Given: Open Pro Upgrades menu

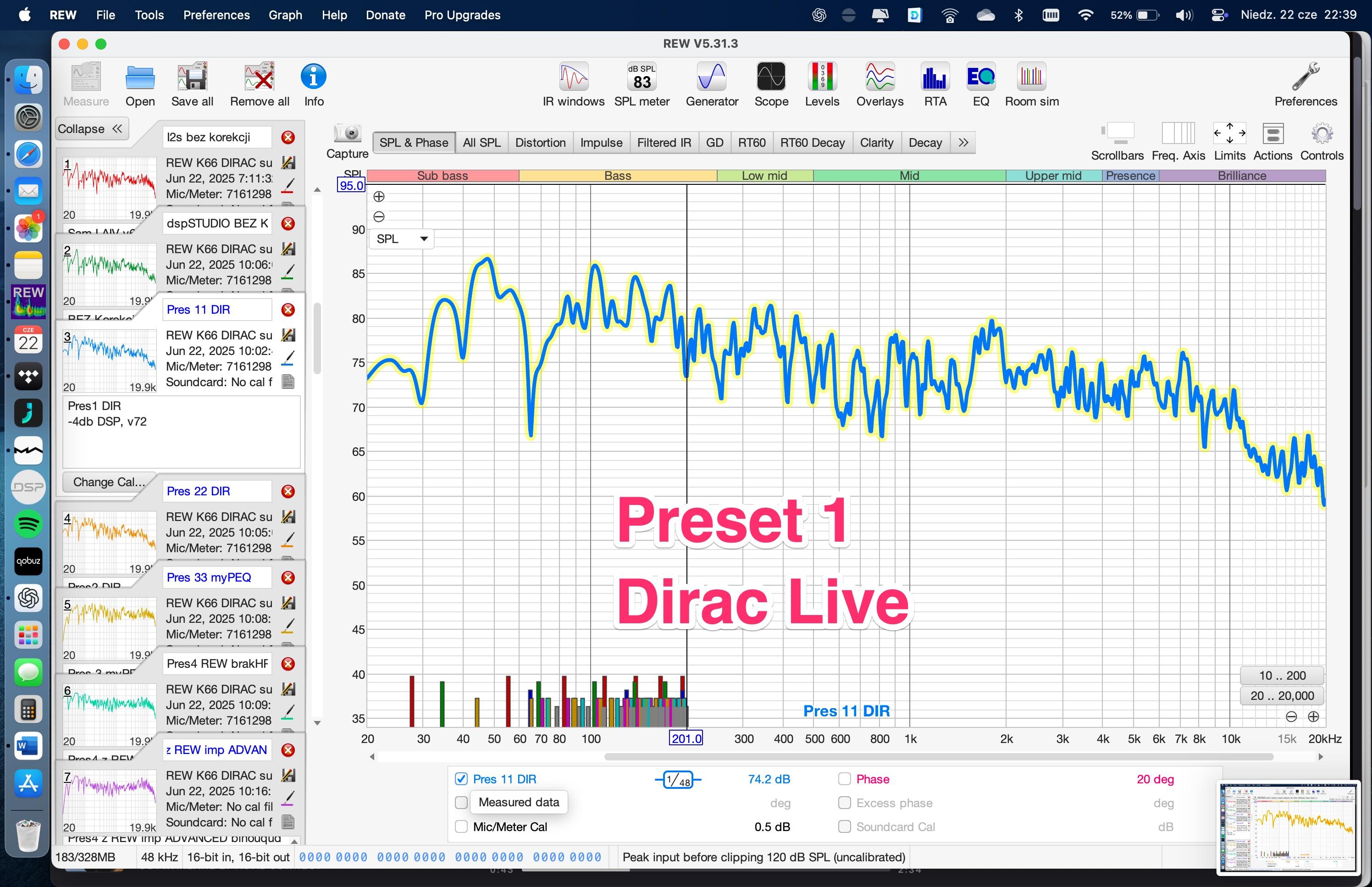Looking at the screenshot, I should coord(462,15).
